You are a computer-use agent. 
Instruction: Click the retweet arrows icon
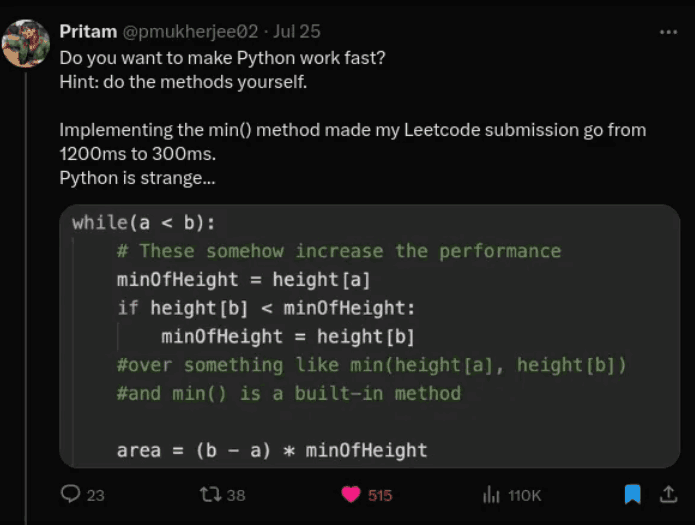(x=210, y=494)
